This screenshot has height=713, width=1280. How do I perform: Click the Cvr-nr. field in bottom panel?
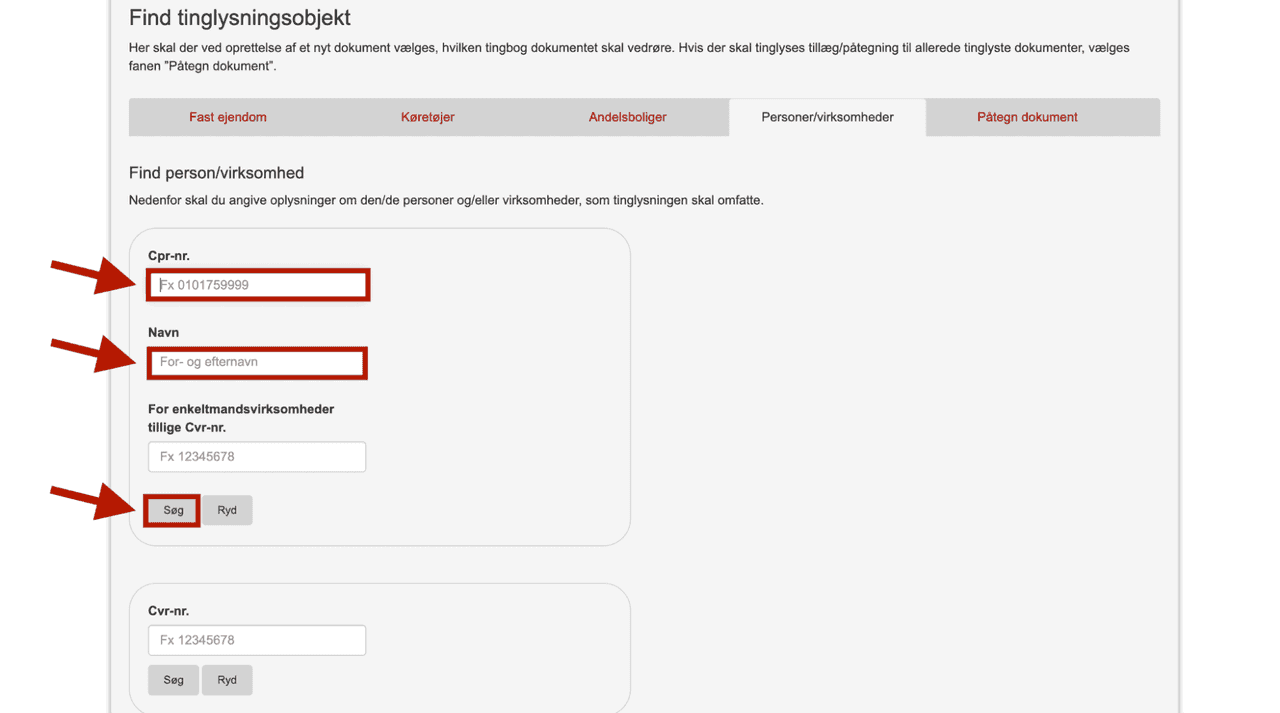point(257,640)
